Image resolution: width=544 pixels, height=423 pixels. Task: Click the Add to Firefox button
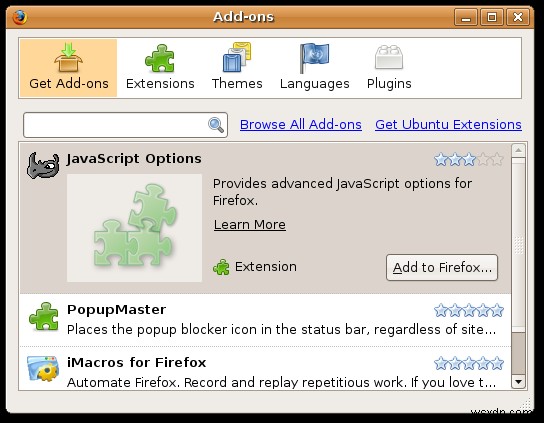pos(442,268)
